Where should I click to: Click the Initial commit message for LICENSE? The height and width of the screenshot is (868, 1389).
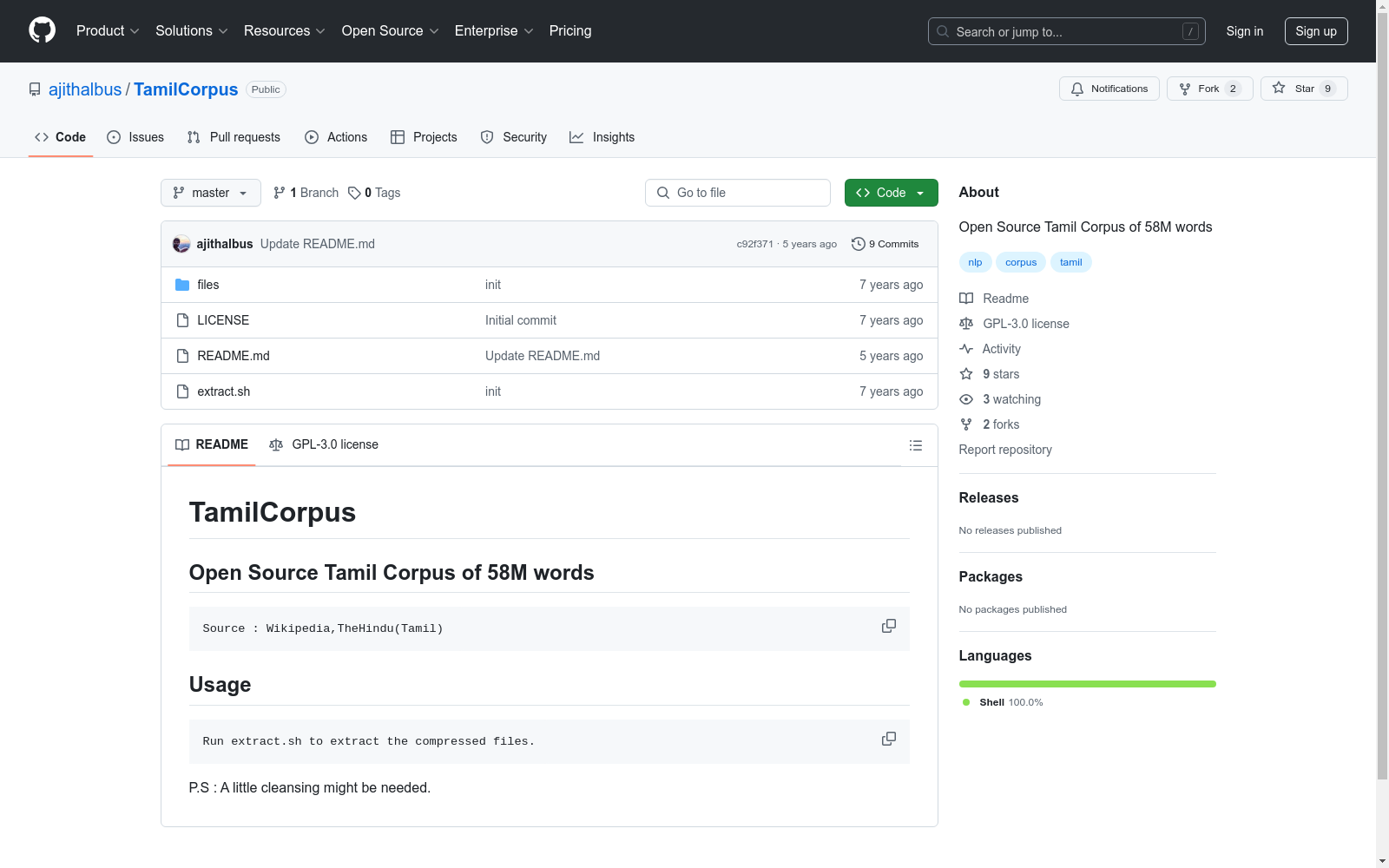click(x=521, y=320)
